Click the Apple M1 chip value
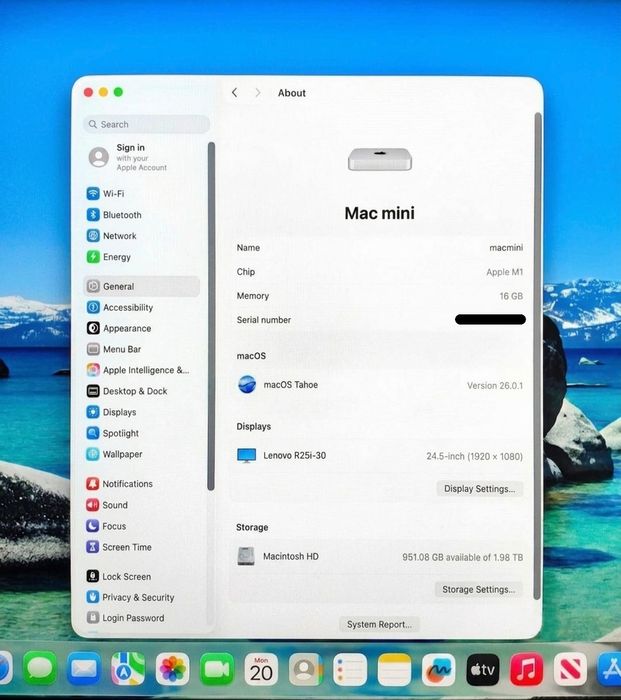The height and width of the screenshot is (700, 621). coord(504,272)
